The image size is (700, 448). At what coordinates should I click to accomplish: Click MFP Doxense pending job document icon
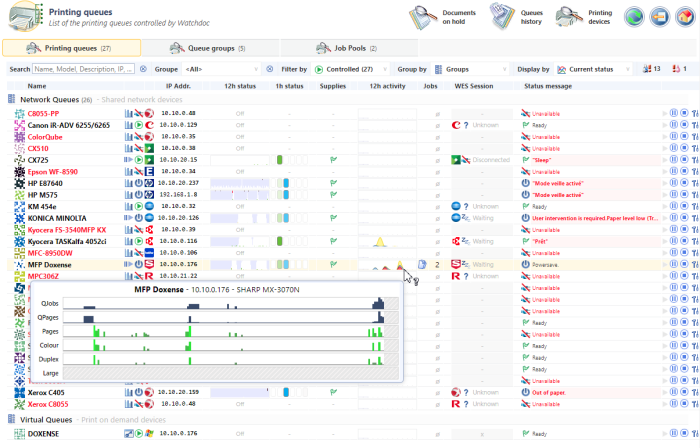tap(422, 264)
